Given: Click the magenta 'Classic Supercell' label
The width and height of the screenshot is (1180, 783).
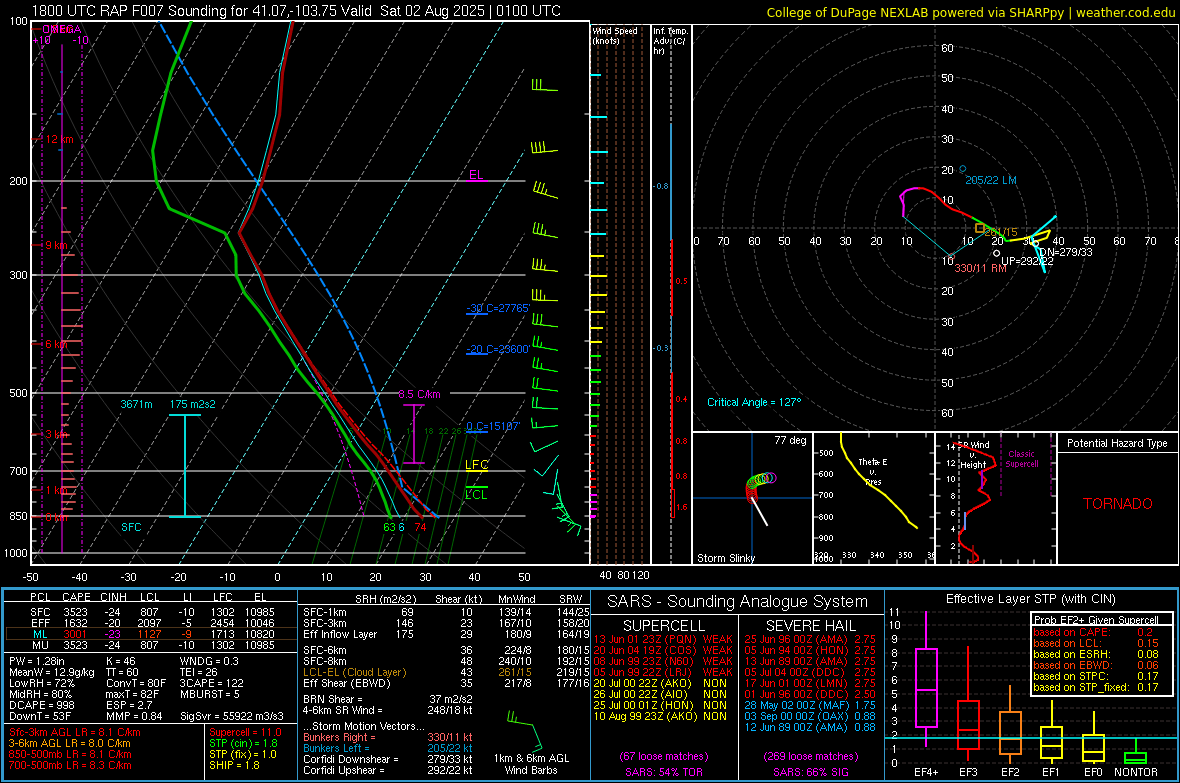Looking at the screenshot, I should click(1021, 459).
